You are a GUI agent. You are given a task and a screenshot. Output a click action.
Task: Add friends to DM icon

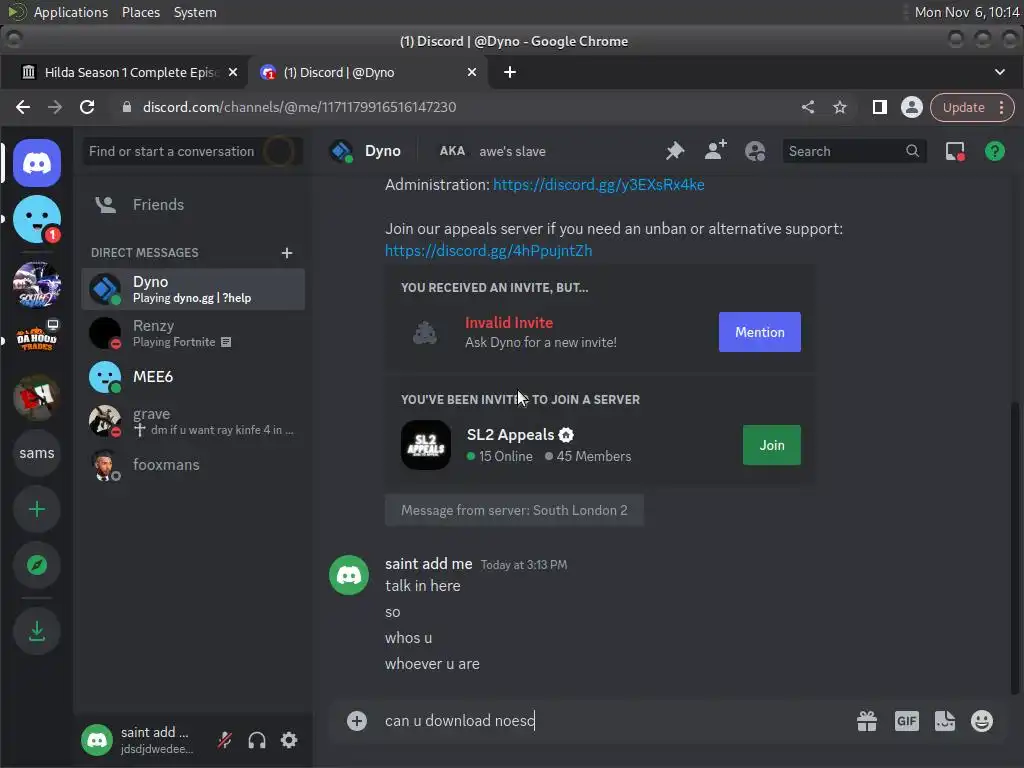pos(716,151)
